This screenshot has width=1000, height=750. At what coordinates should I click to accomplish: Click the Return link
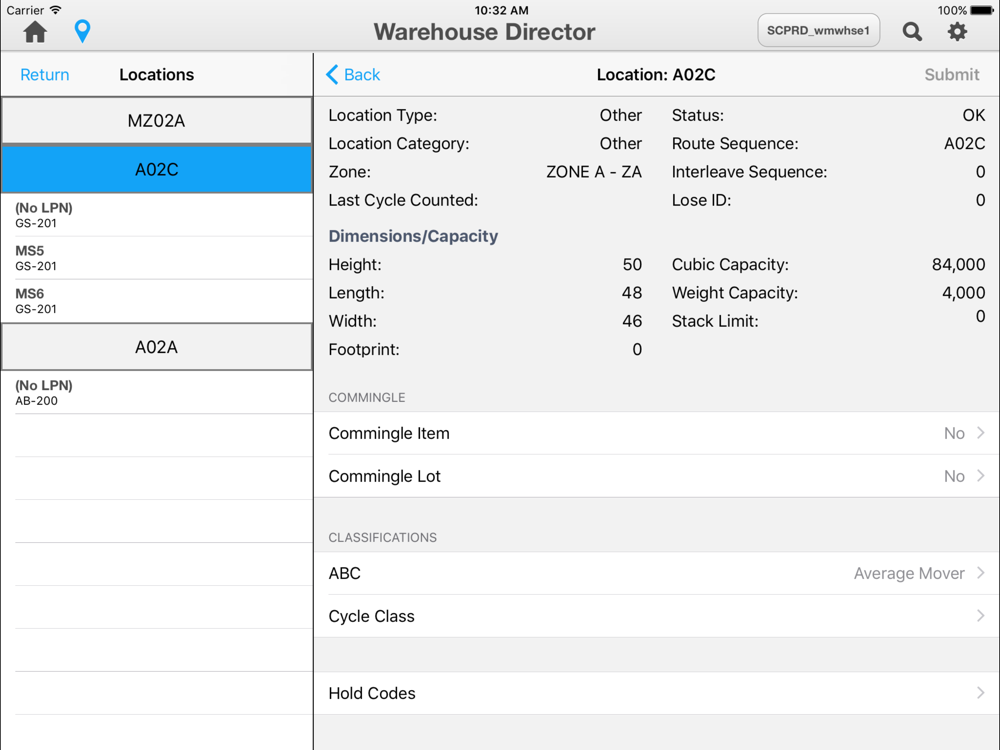pos(45,75)
